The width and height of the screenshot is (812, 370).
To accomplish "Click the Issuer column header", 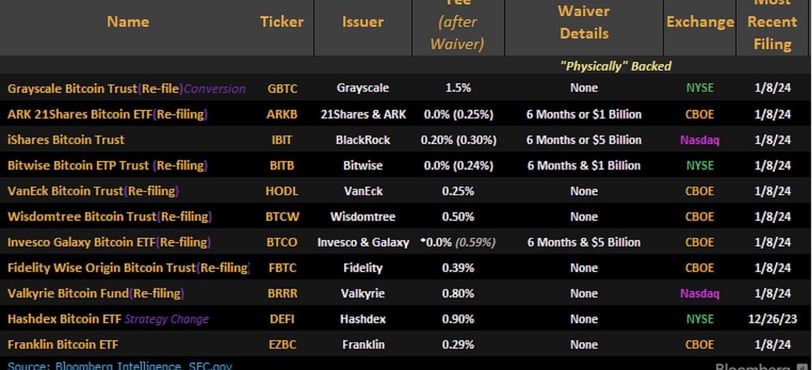I will pyautogui.click(x=362, y=22).
